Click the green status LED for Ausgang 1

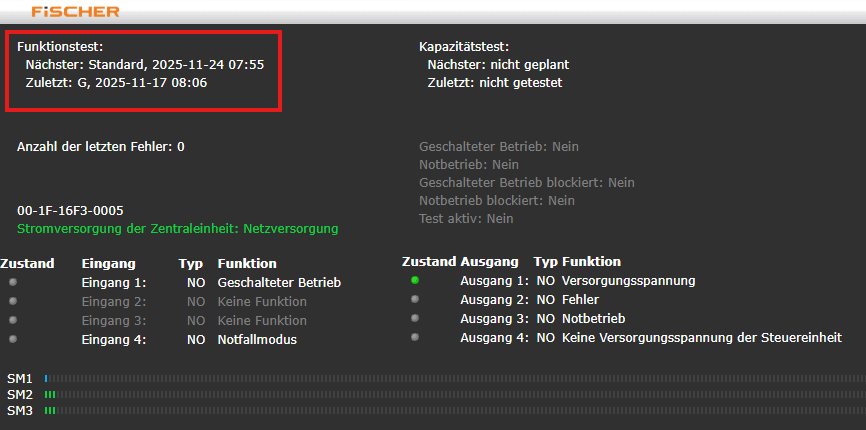tap(415, 280)
